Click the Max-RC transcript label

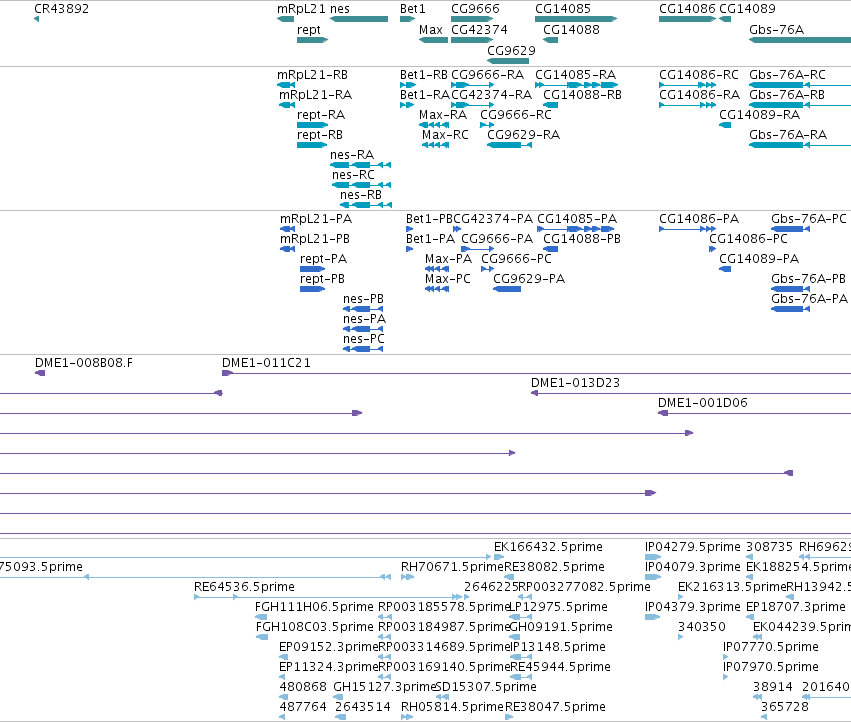(445, 135)
